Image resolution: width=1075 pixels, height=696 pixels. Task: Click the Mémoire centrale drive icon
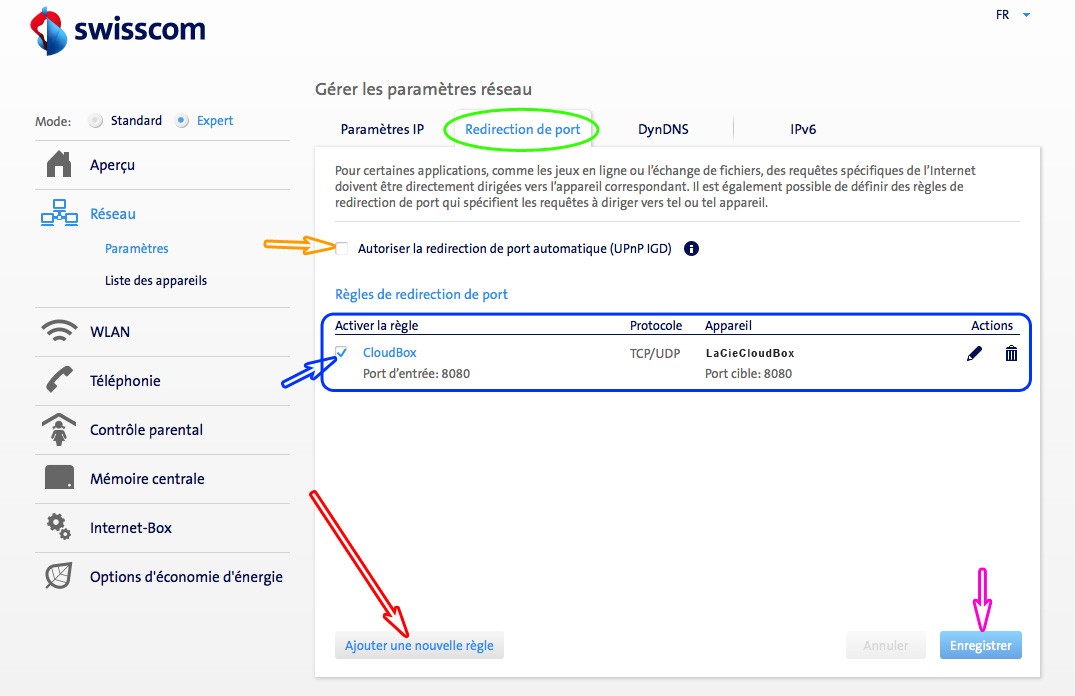coord(60,478)
